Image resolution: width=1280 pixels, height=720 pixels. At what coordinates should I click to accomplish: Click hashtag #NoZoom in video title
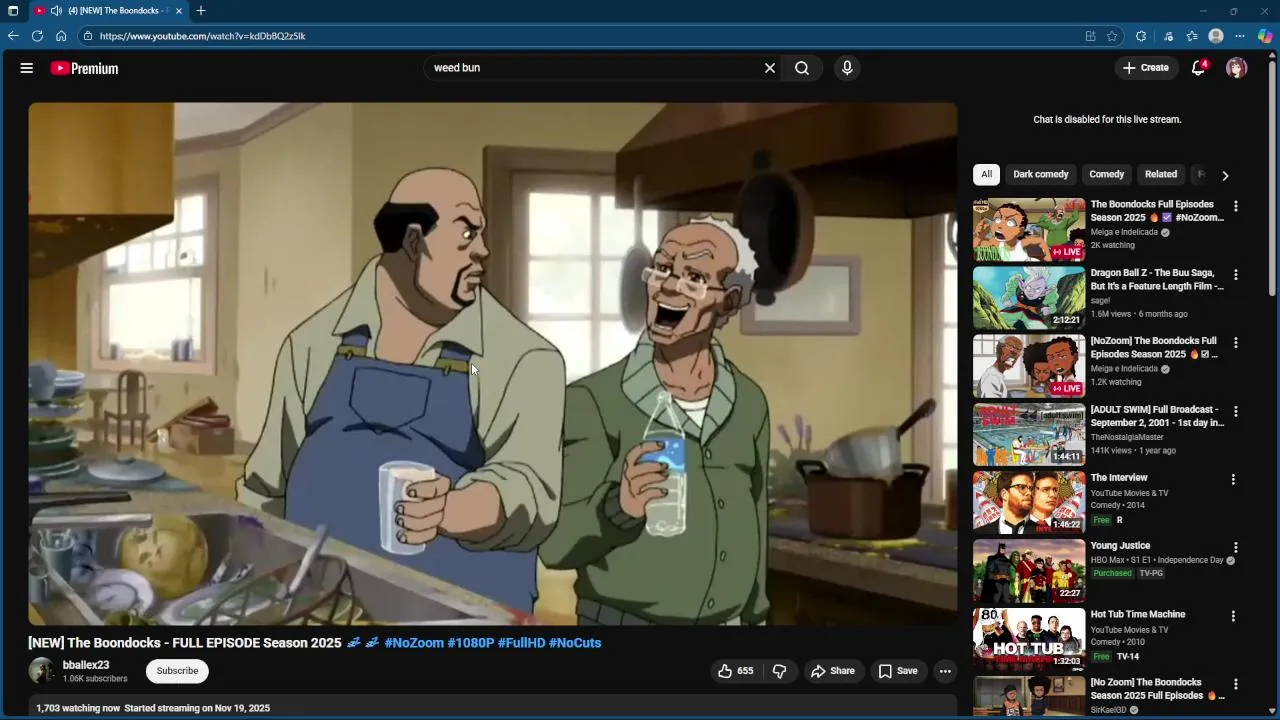(x=414, y=643)
